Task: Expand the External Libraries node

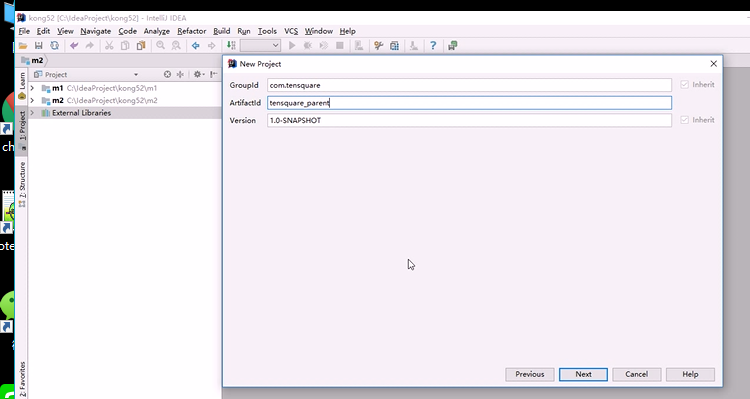Action: 32,113
